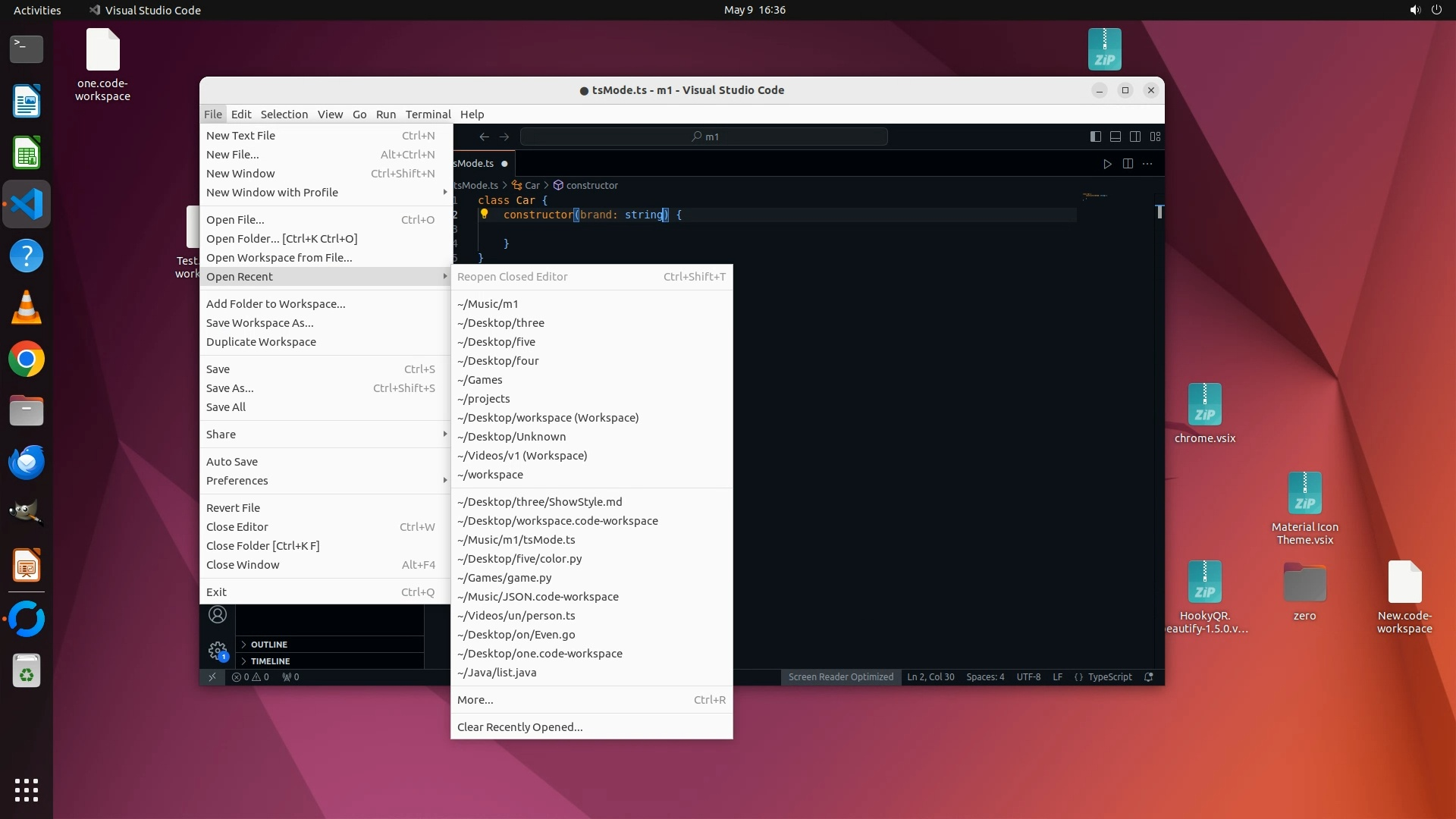Open the Manage gear icon
Image resolution: width=1456 pixels, height=819 pixels.
point(218,651)
